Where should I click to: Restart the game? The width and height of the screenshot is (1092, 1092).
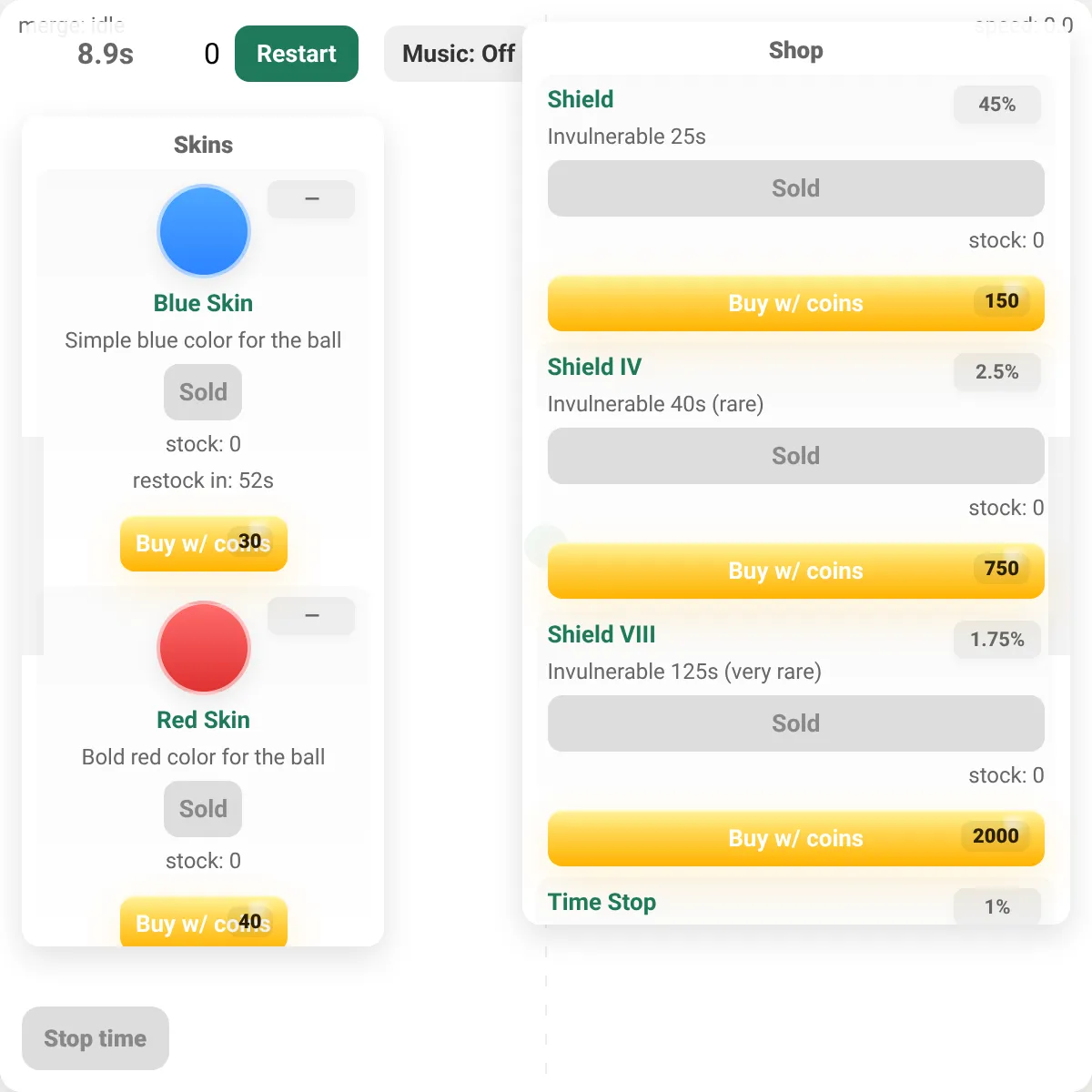(297, 54)
